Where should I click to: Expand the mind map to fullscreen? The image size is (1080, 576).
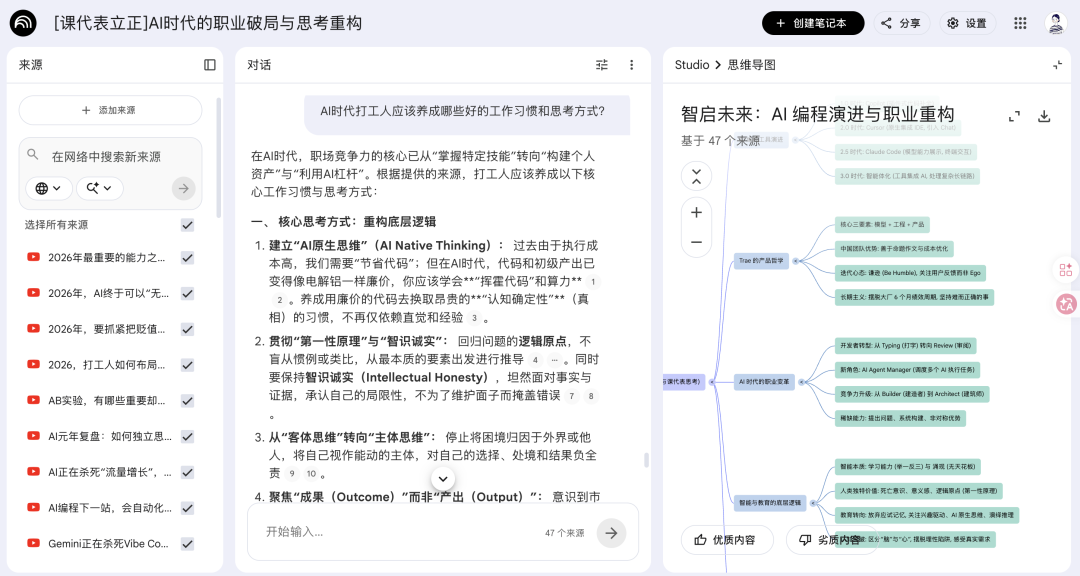(1014, 116)
